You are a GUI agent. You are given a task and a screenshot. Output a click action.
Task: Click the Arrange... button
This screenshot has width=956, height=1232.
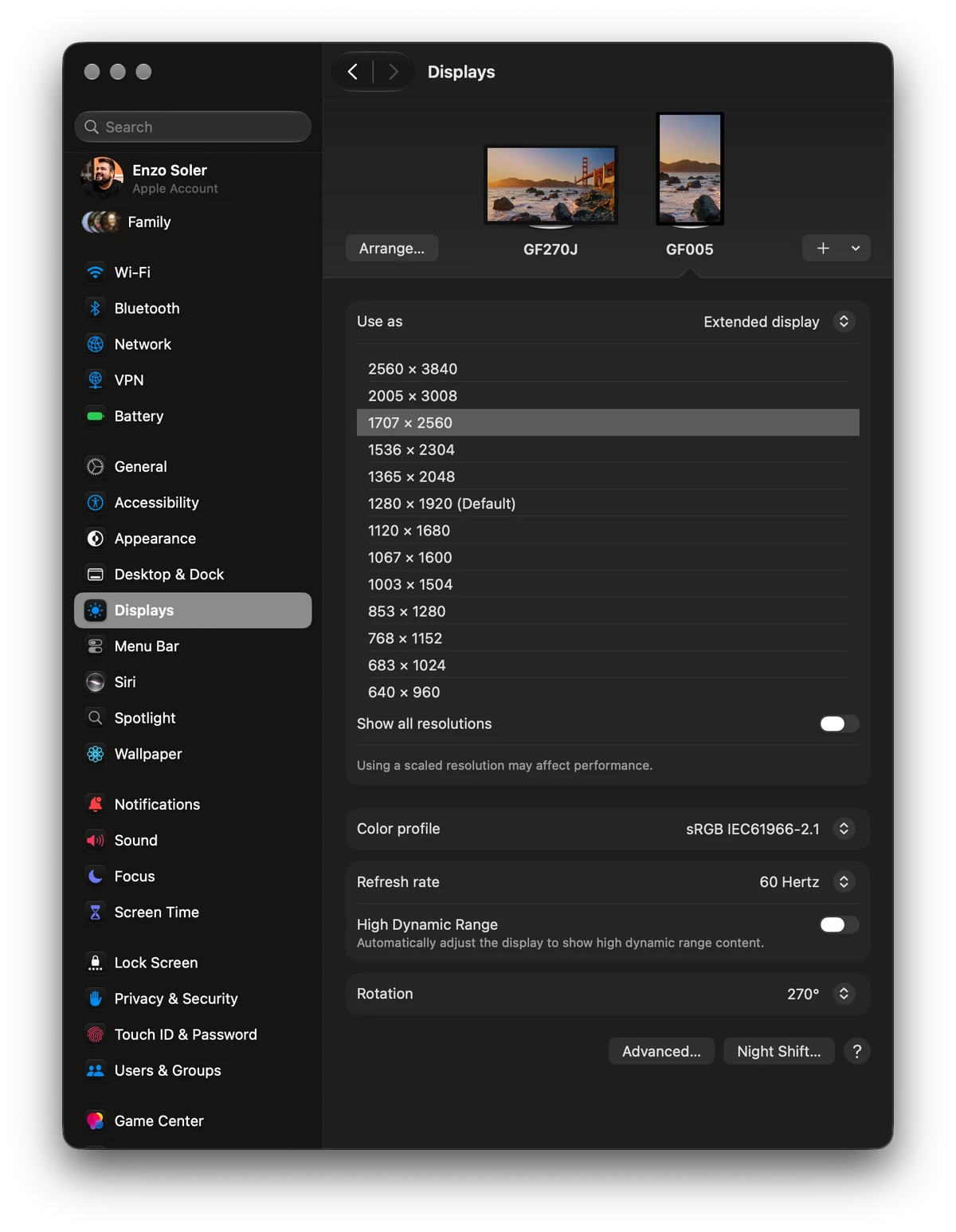[x=392, y=249]
